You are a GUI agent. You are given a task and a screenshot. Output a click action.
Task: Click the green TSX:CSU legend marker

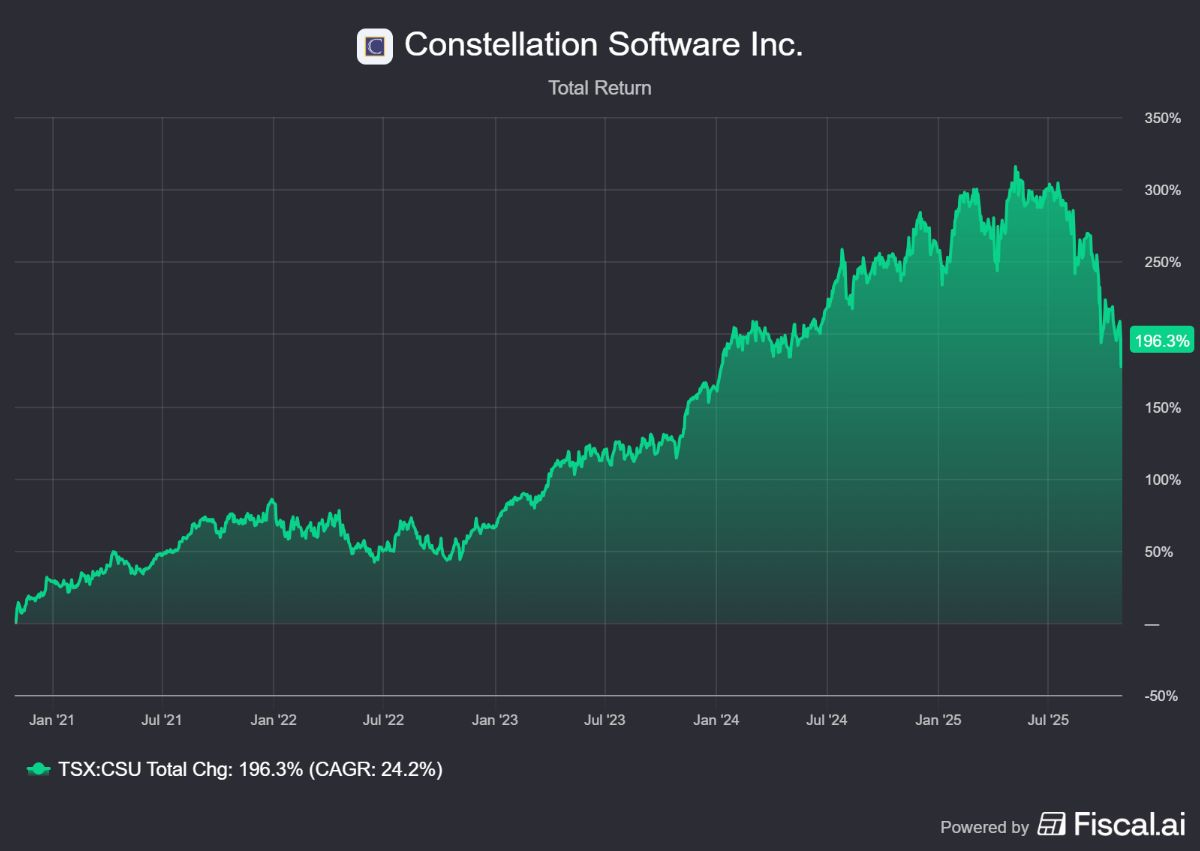38,770
